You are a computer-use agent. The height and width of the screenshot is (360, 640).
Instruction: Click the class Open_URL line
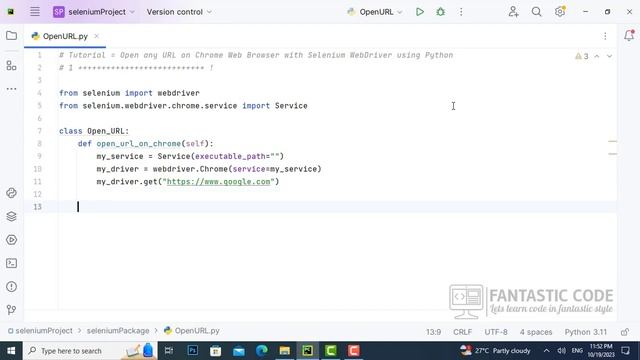coord(94,131)
